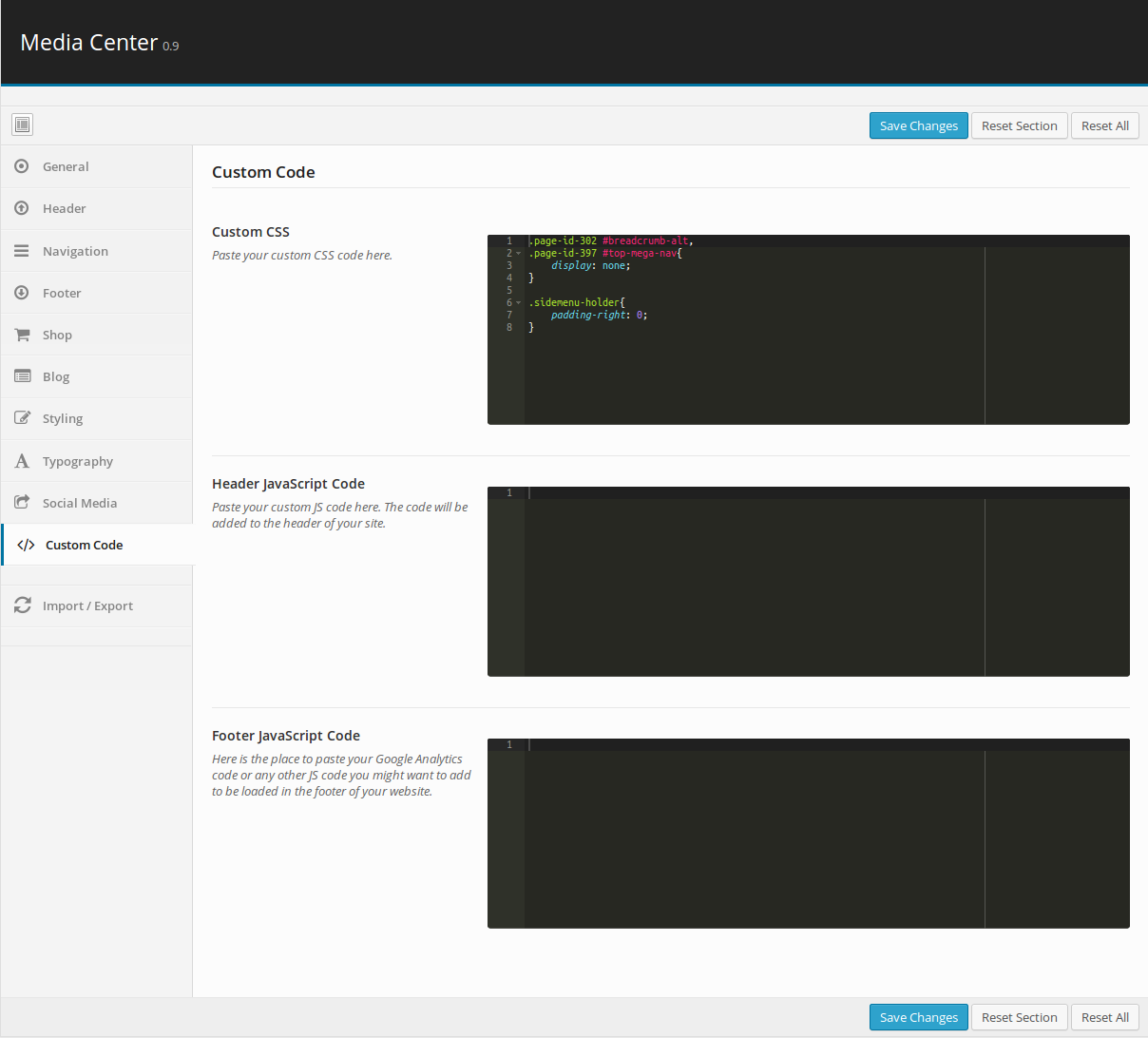Click the Import / Export refresh icon
1148x1038 pixels.
[x=22, y=605]
